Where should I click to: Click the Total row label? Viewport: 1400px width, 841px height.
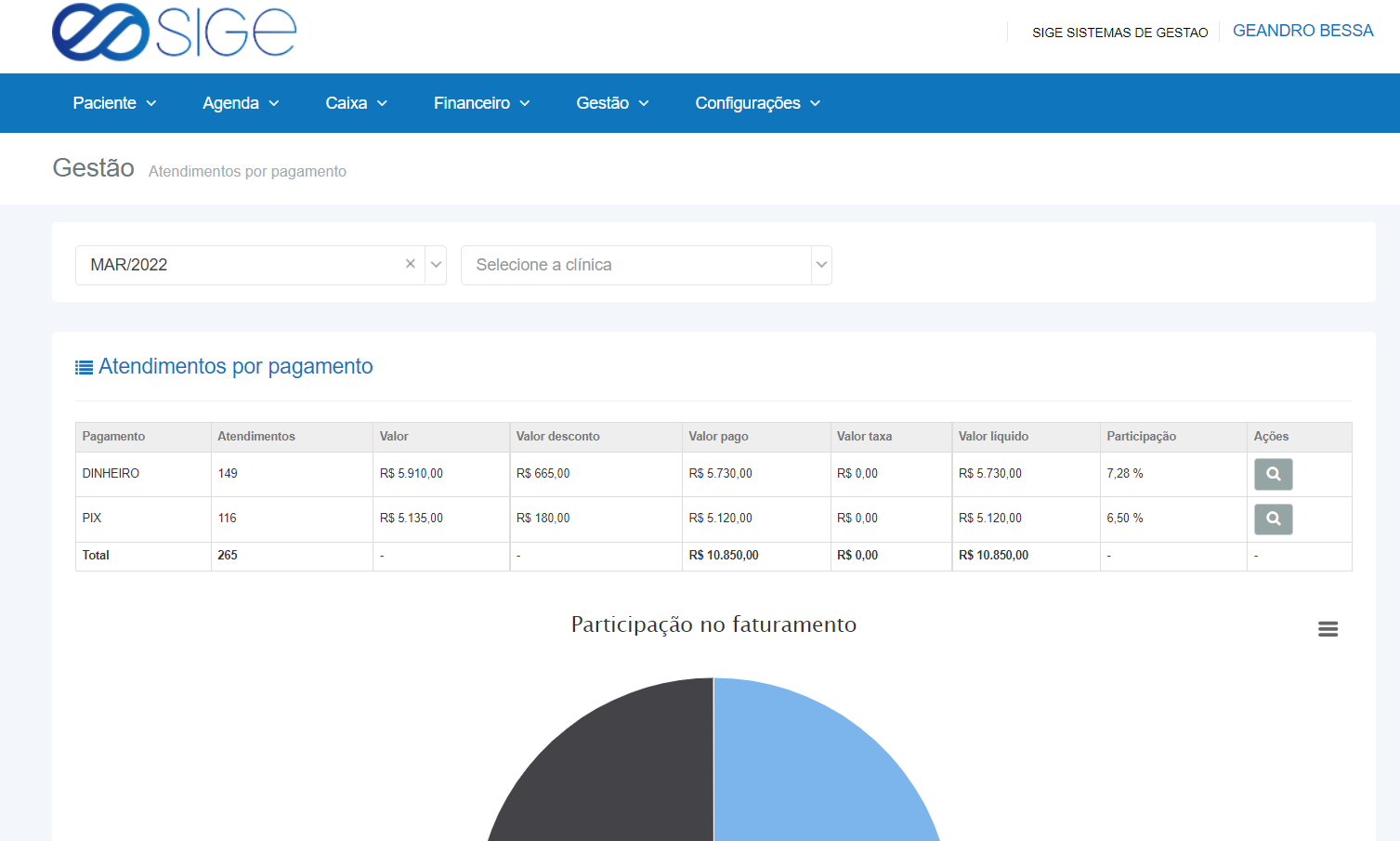click(x=96, y=556)
